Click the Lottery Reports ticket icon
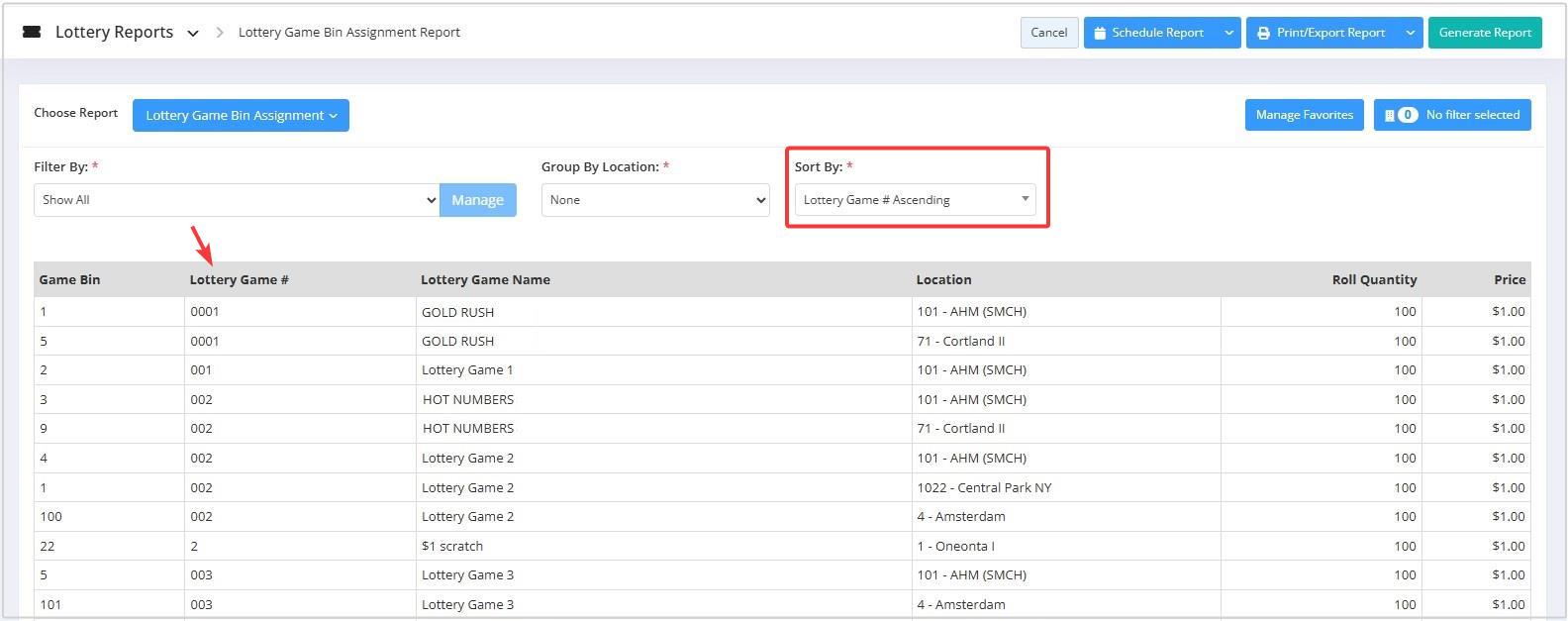The image size is (1568, 621). click(32, 32)
